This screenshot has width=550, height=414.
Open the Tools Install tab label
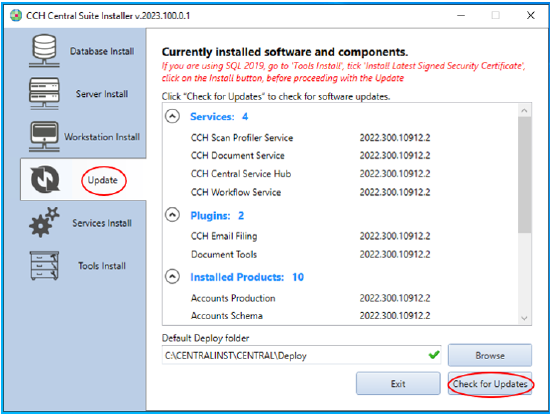point(102,266)
